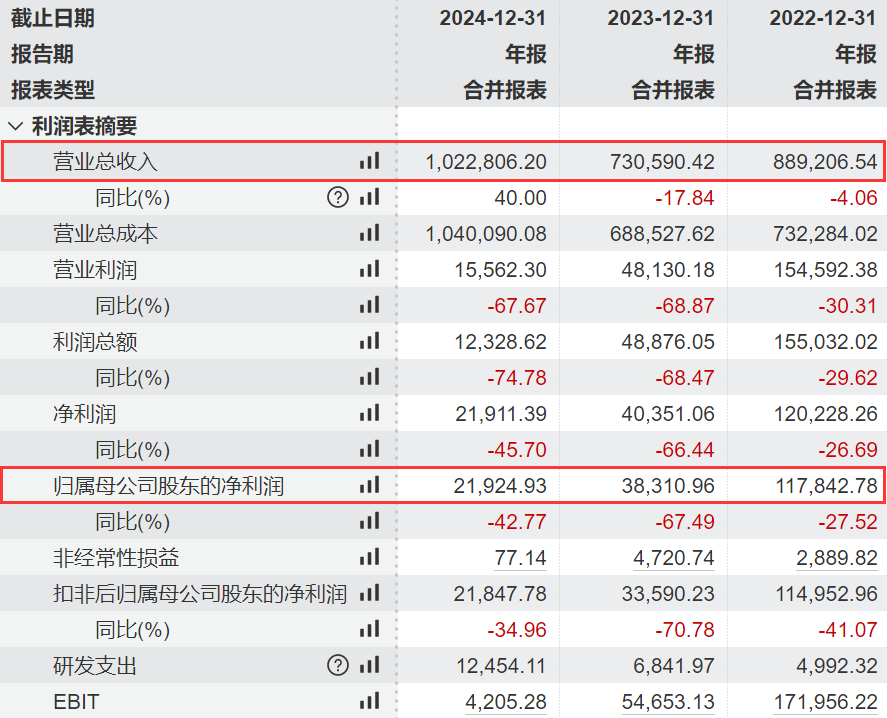Click the help question mark beside 研发支出
The width and height of the screenshot is (887, 718).
pyautogui.click(x=338, y=666)
